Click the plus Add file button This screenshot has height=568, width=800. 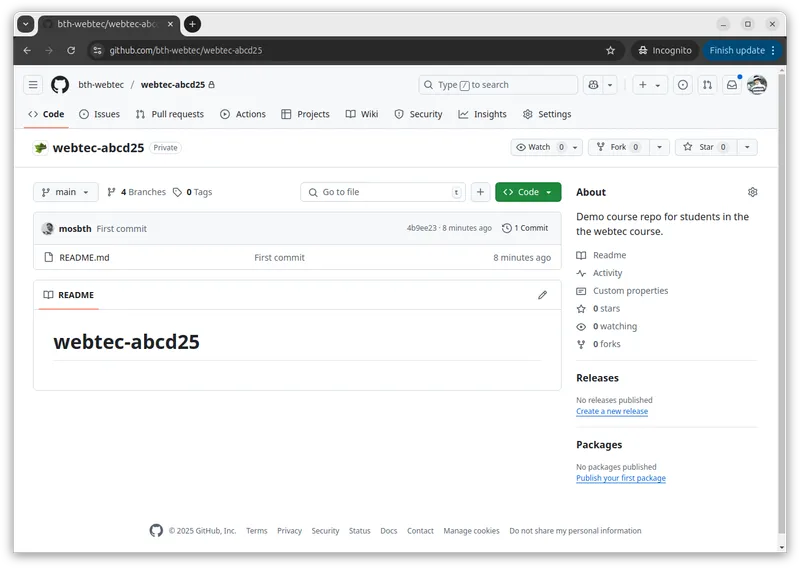point(480,192)
